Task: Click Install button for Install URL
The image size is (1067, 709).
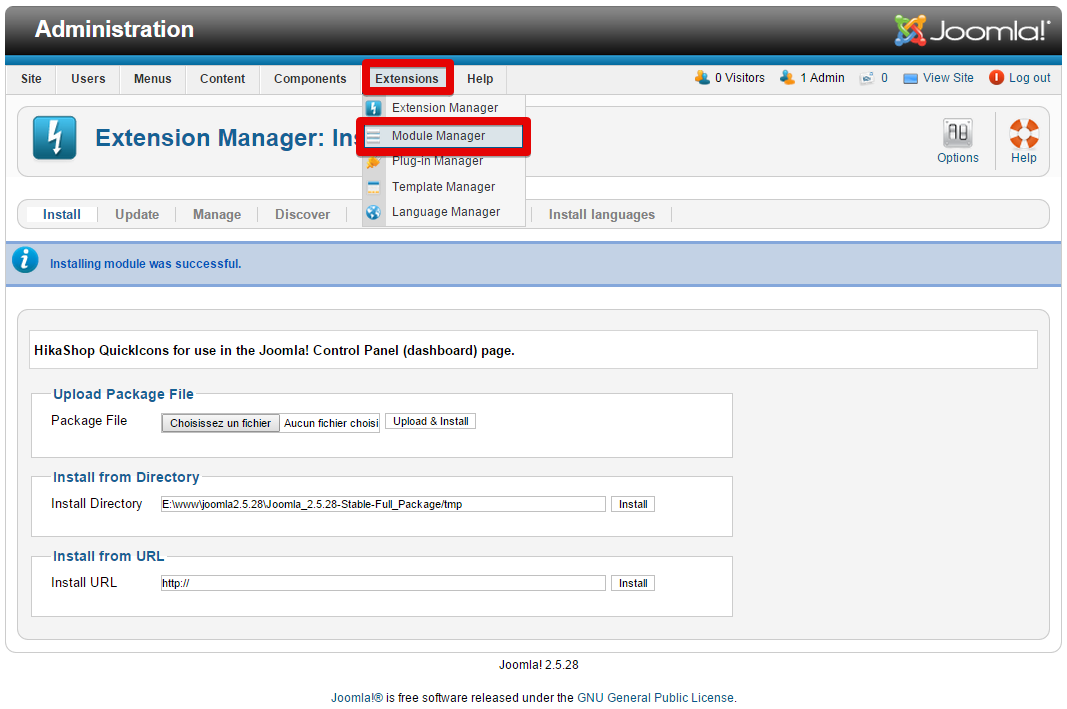Action: pyautogui.click(x=633, y=583)
